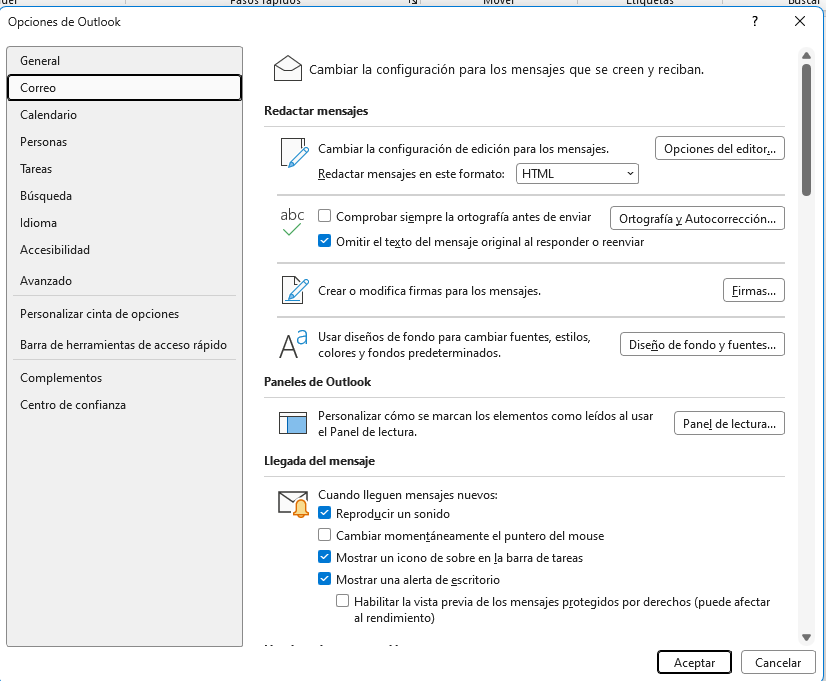Open the HTML message format dropdown
826x681 pixels.
577,174
